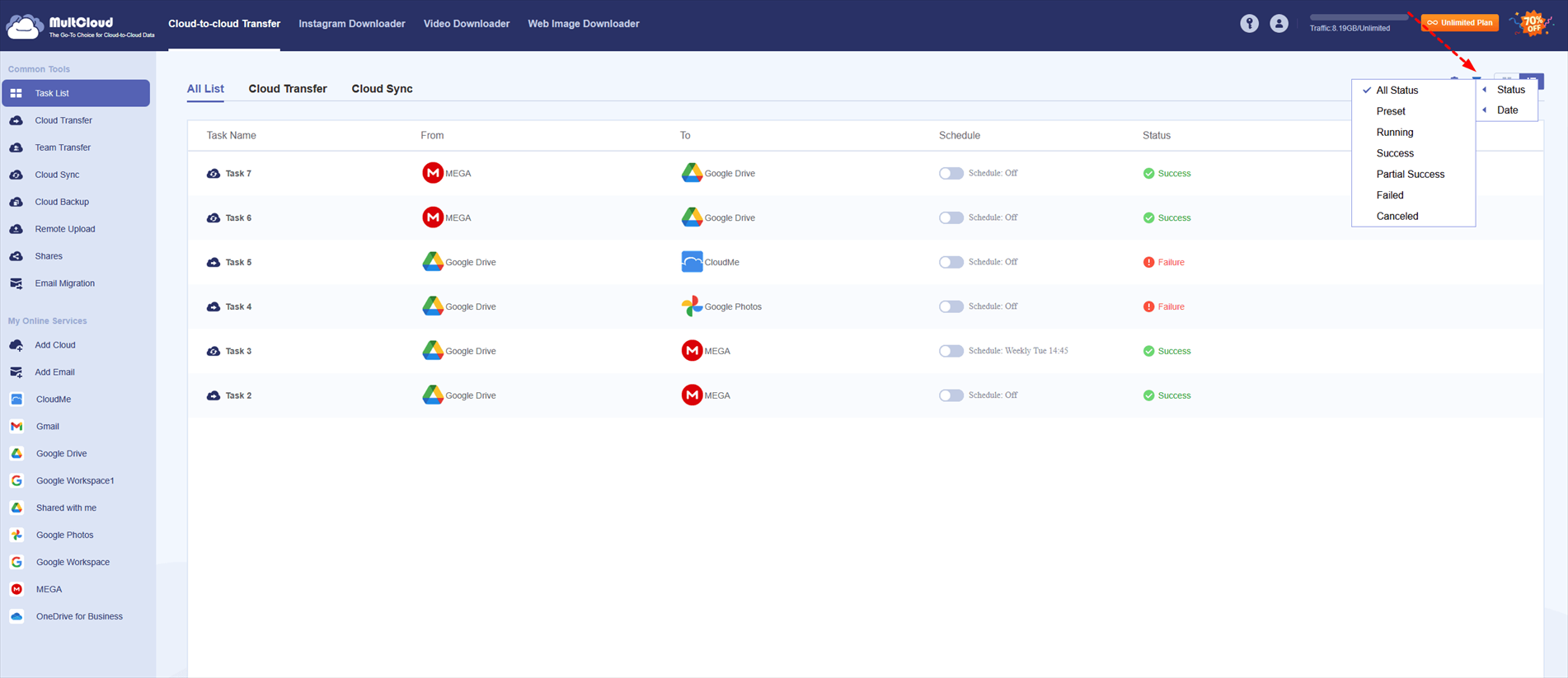Click the 70% OFF promotion badge
The image size is (1568, 678).
pos(1532,24)
